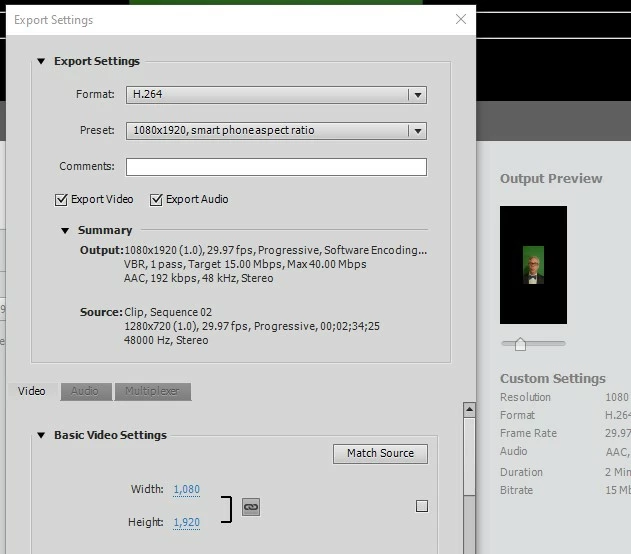
Task: Click in the Comments text field
Action: pos(276,167)
